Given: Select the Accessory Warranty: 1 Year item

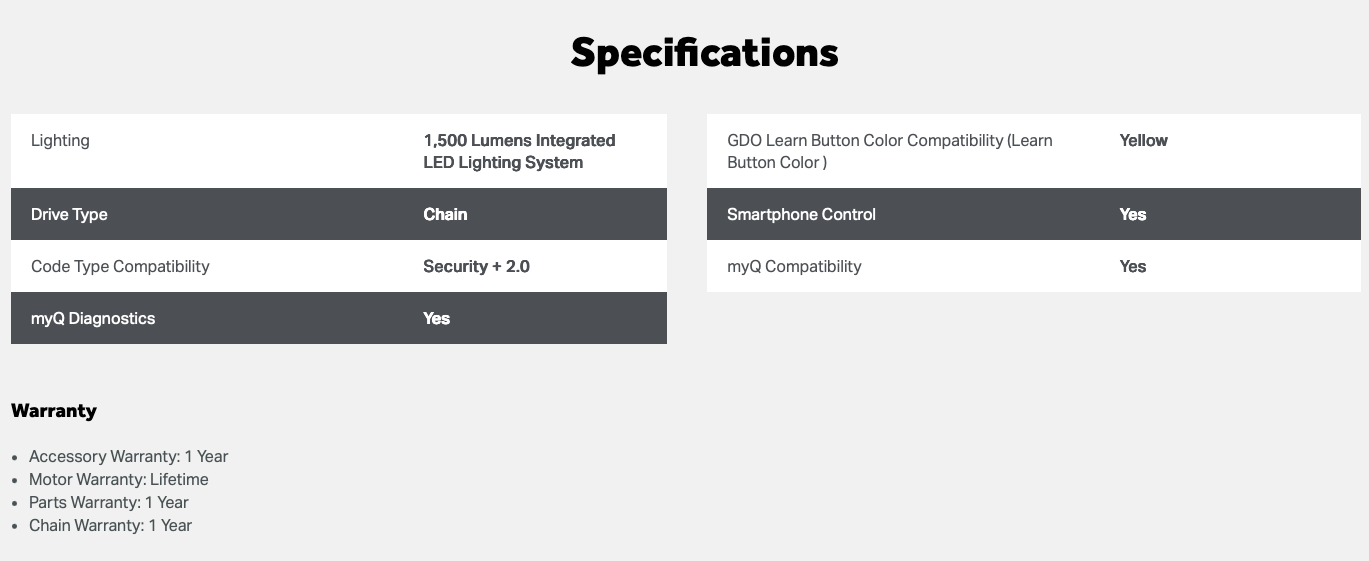Looking at the screenshot, I should tap(128, 456).
